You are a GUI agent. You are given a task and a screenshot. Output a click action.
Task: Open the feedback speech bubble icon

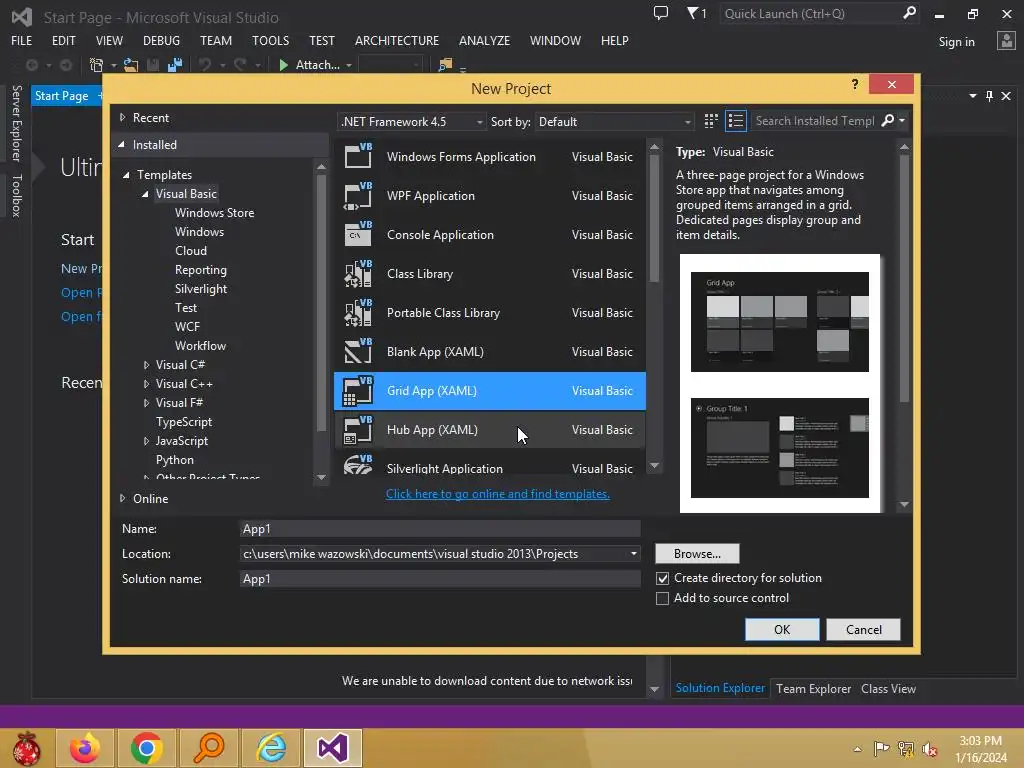[x=661, y=12]
